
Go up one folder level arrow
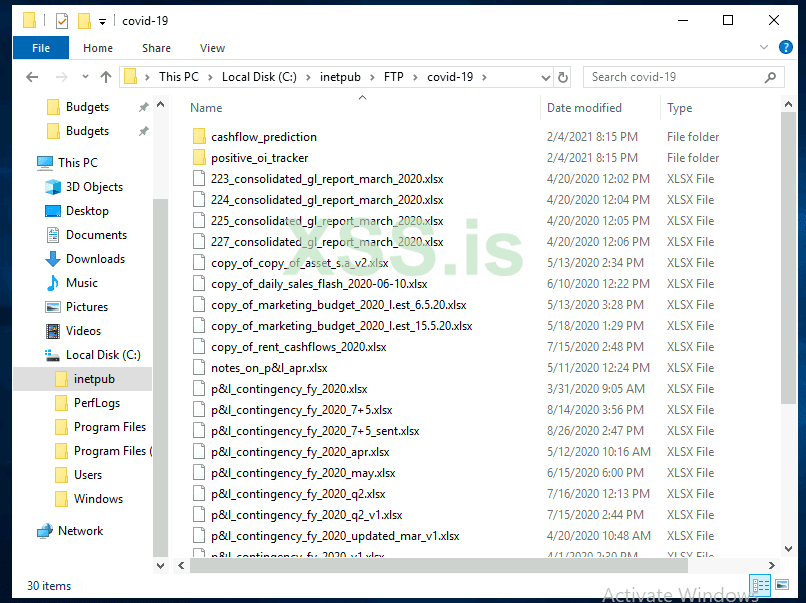(106, 77)
